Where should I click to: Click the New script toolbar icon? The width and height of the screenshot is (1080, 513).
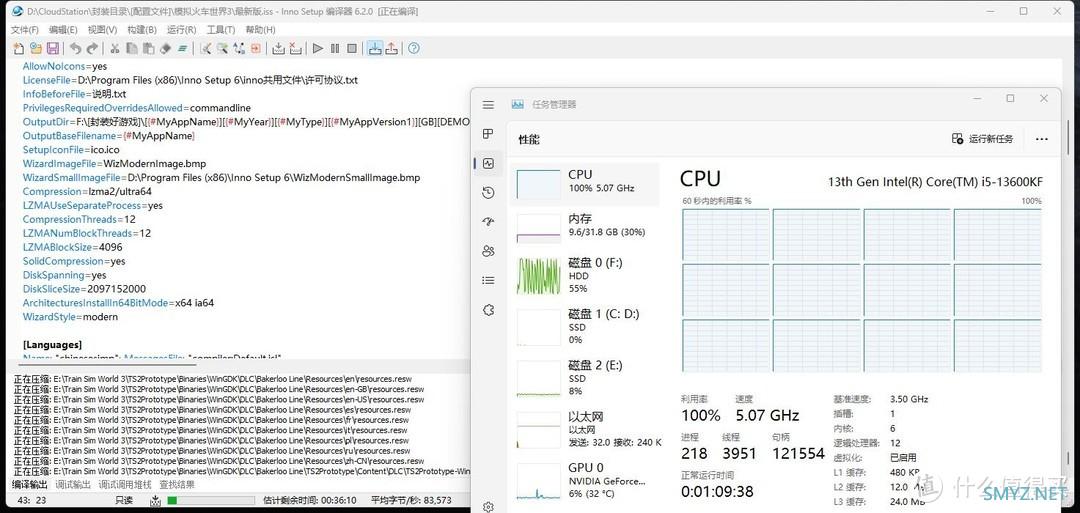[x=19, y=48]
